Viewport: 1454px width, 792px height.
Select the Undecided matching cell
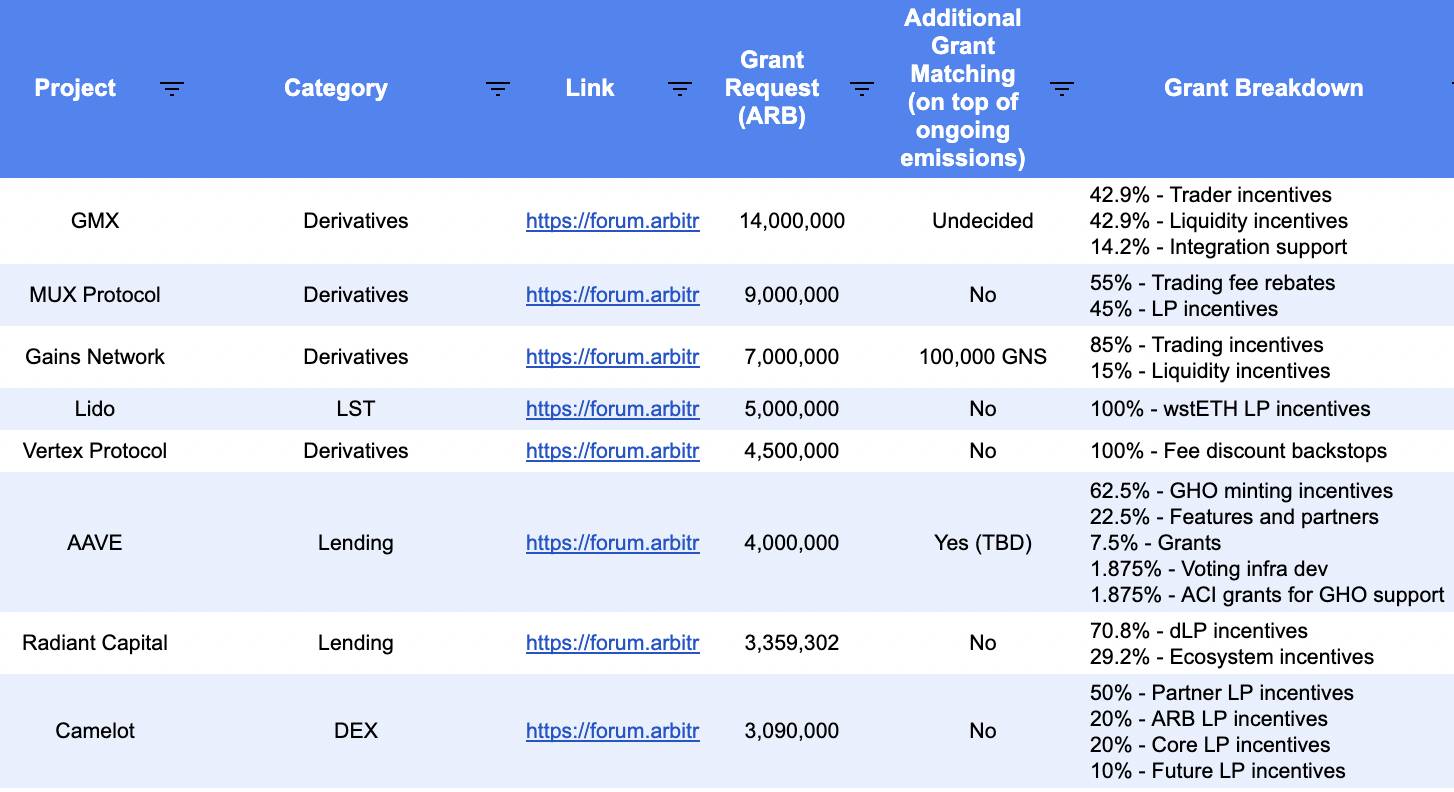(983, 221)
